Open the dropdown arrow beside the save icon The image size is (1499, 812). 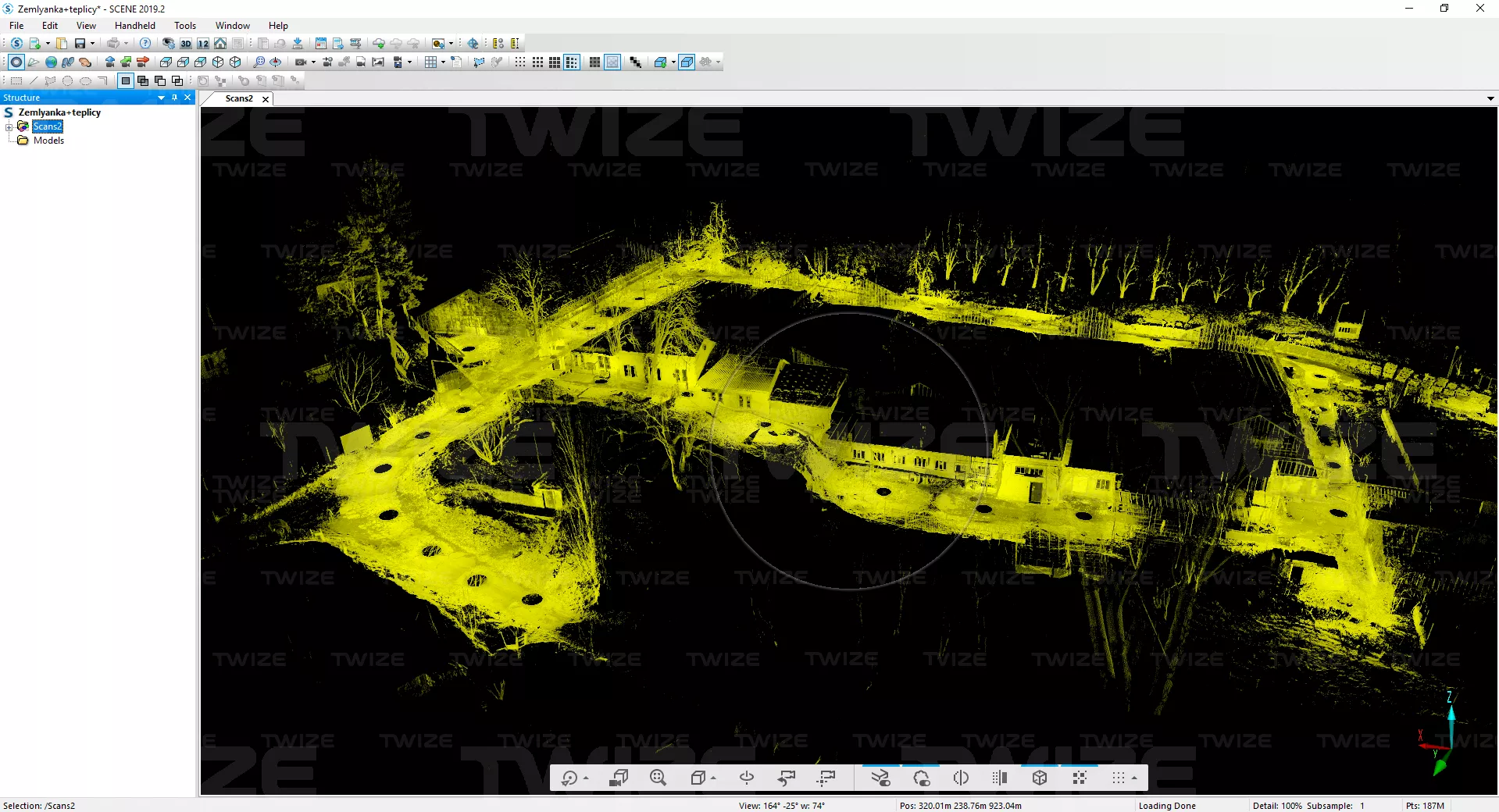point(92,44)
